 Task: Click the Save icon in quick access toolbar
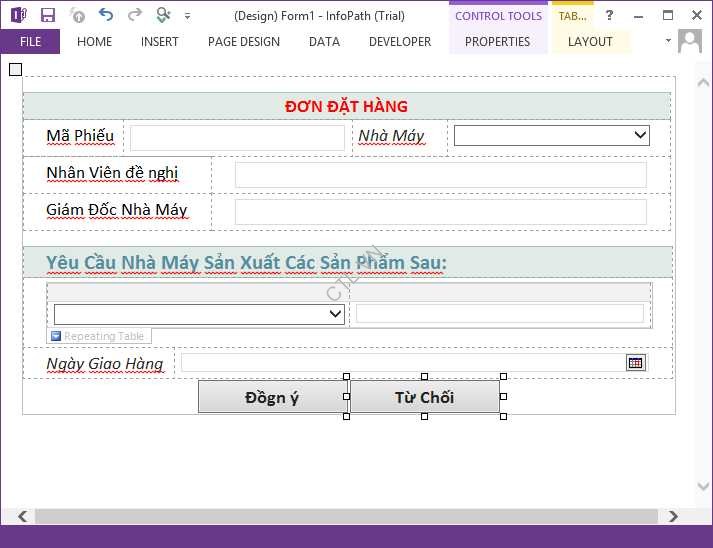click(47, 15)
